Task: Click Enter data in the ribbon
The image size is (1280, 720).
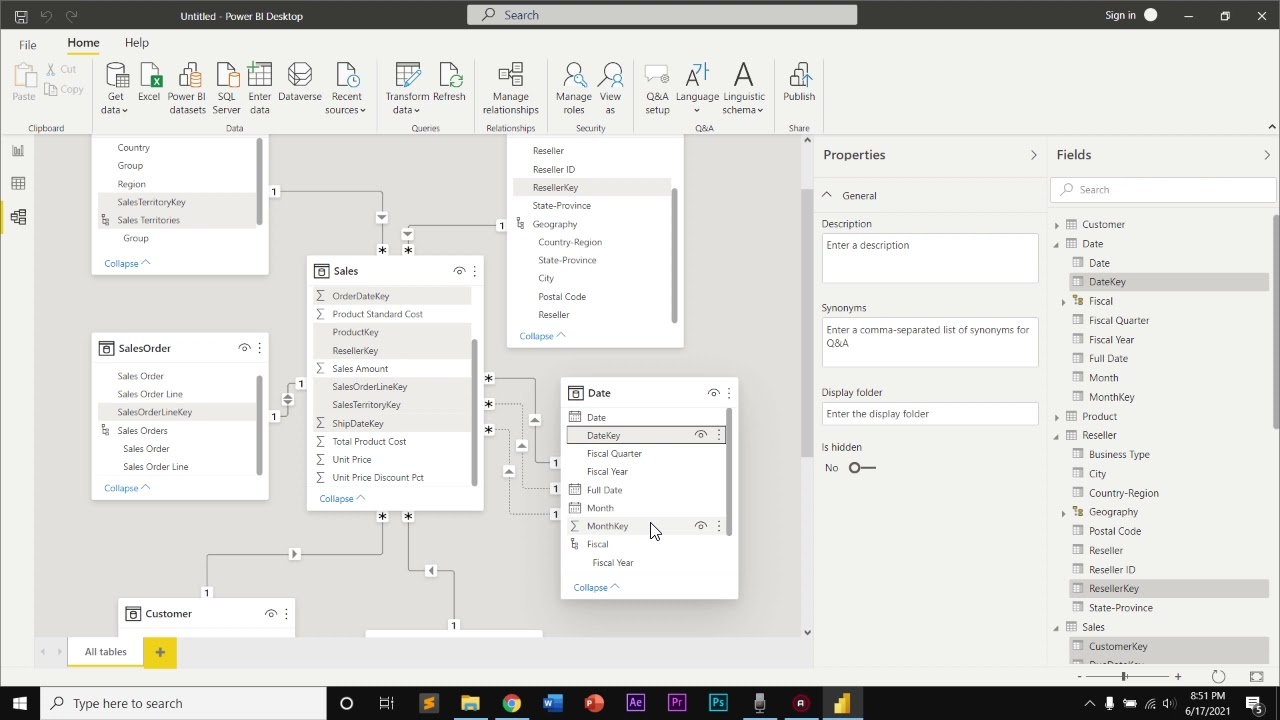Action: tap(260, 88)
